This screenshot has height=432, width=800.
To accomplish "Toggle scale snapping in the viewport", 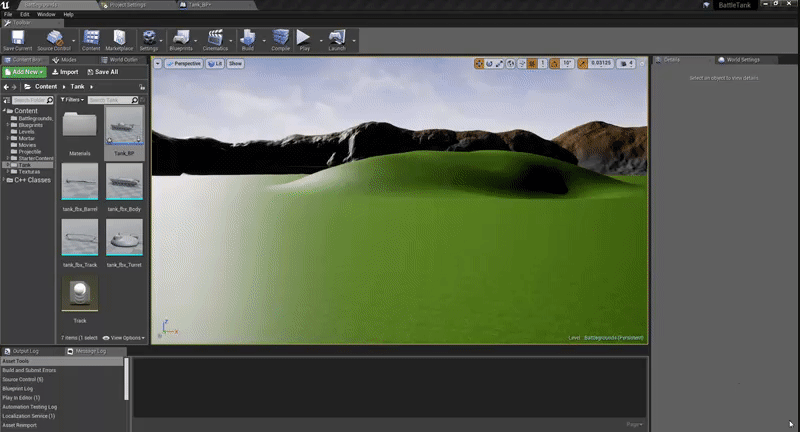I will 583,64.
